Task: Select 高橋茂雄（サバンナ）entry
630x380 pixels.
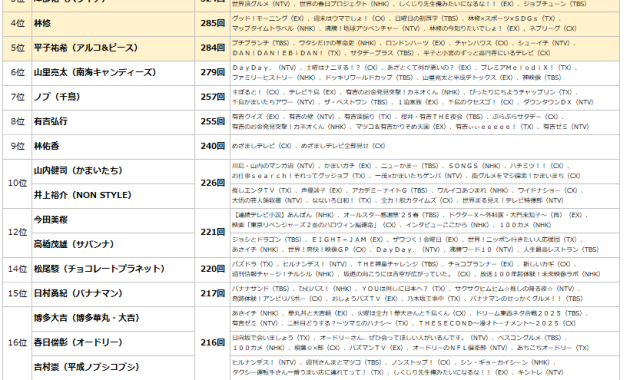Action: click(x=74, y=244)
